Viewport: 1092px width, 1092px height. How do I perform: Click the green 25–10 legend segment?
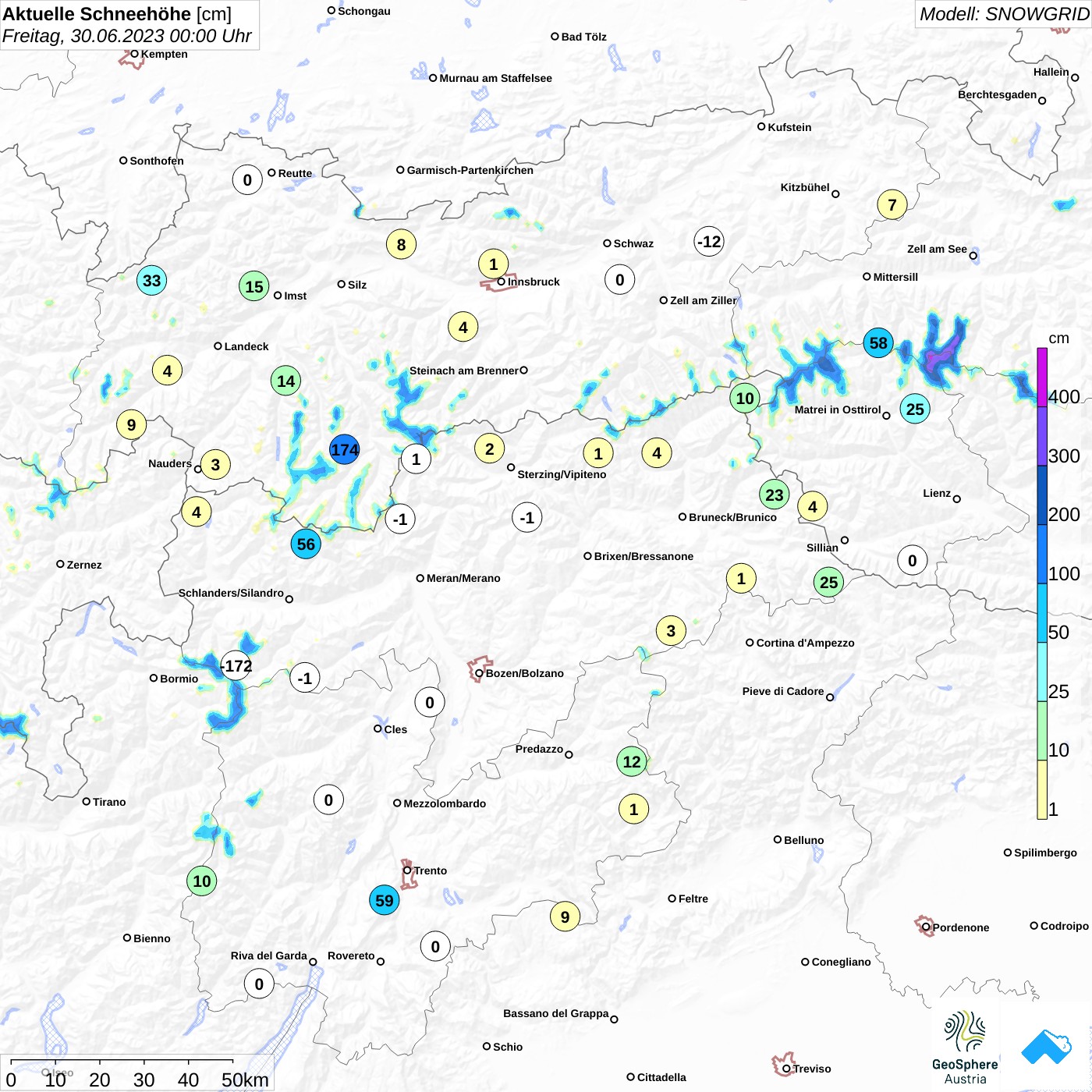pos(1042,731)
